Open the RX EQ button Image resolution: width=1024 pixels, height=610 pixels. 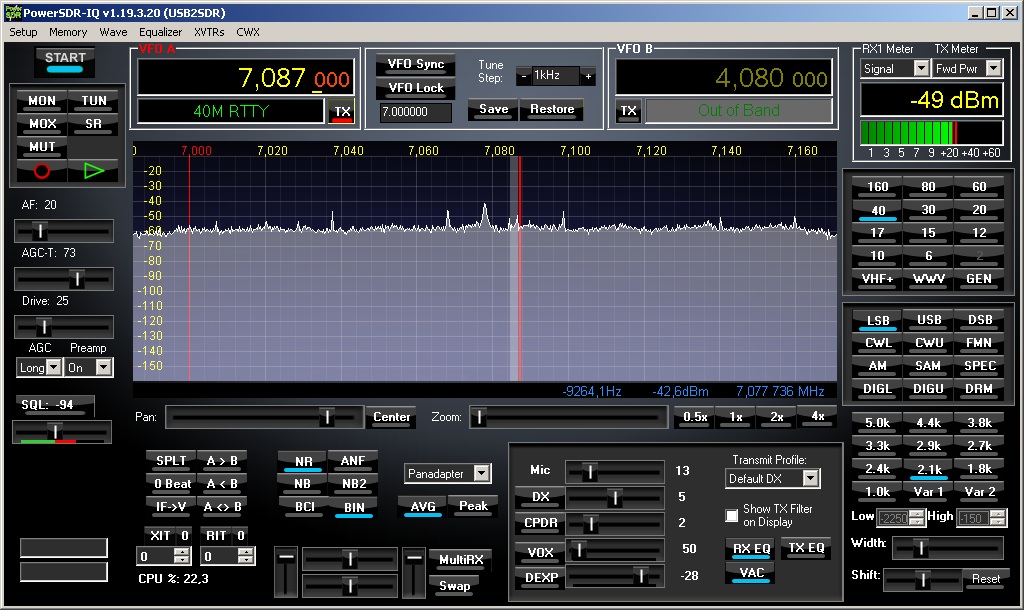(751, 549)
